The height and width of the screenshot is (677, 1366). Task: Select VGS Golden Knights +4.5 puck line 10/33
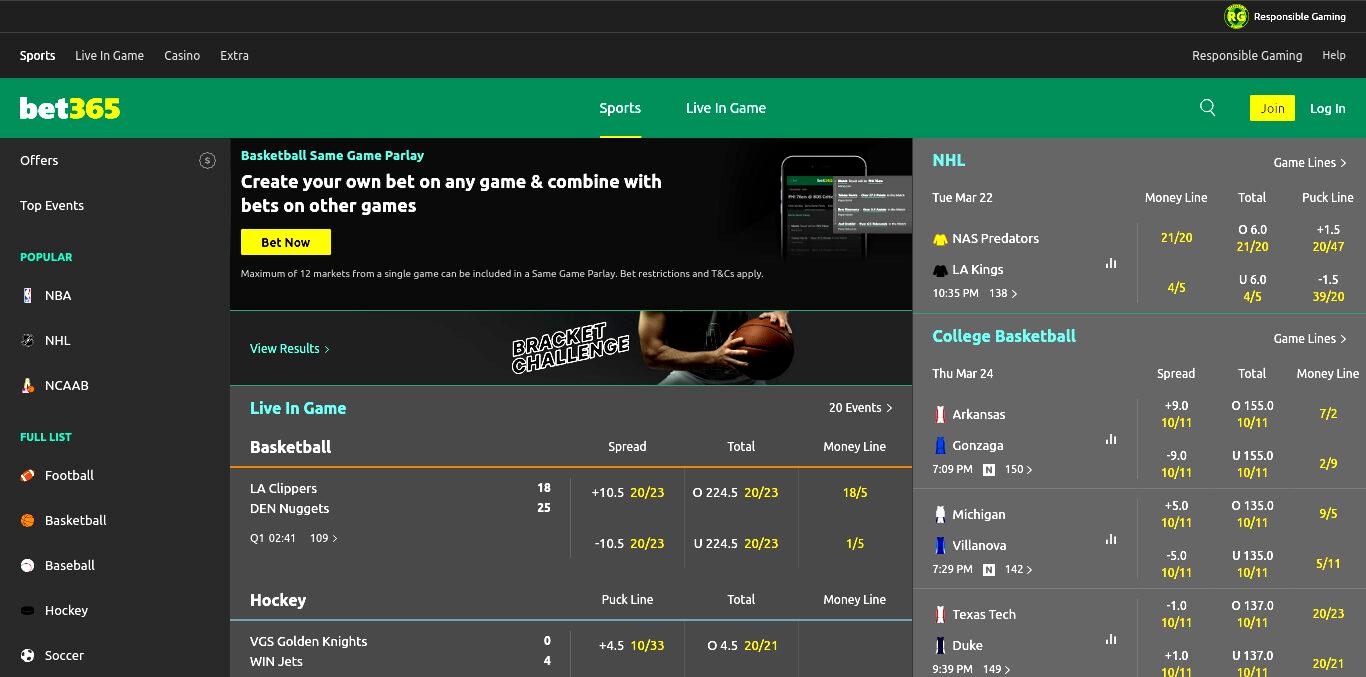(x=628, y=645)
